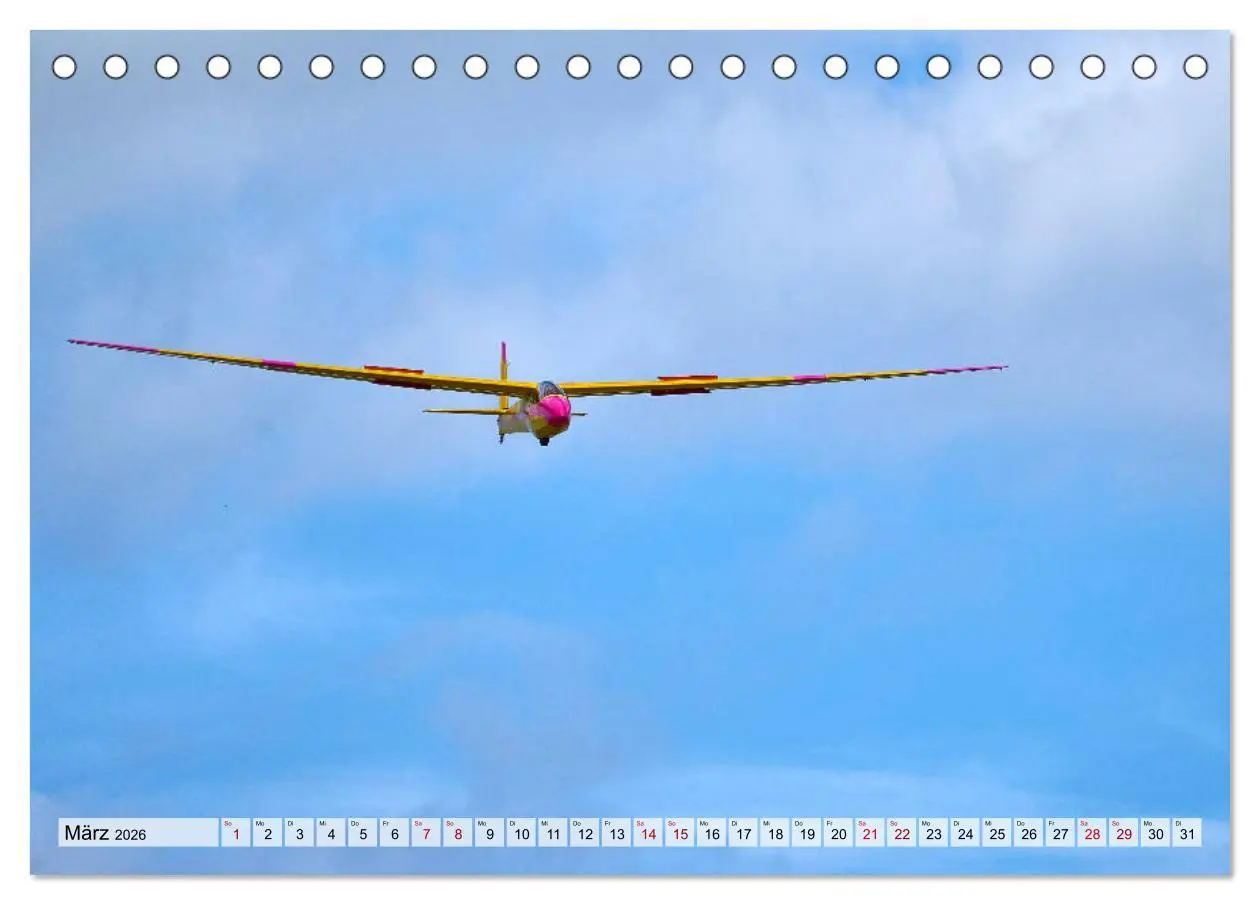Select red Sunday 8 date cell
Image resolution: width=1260 pixels, height=905 pixels.
[458, 833]
